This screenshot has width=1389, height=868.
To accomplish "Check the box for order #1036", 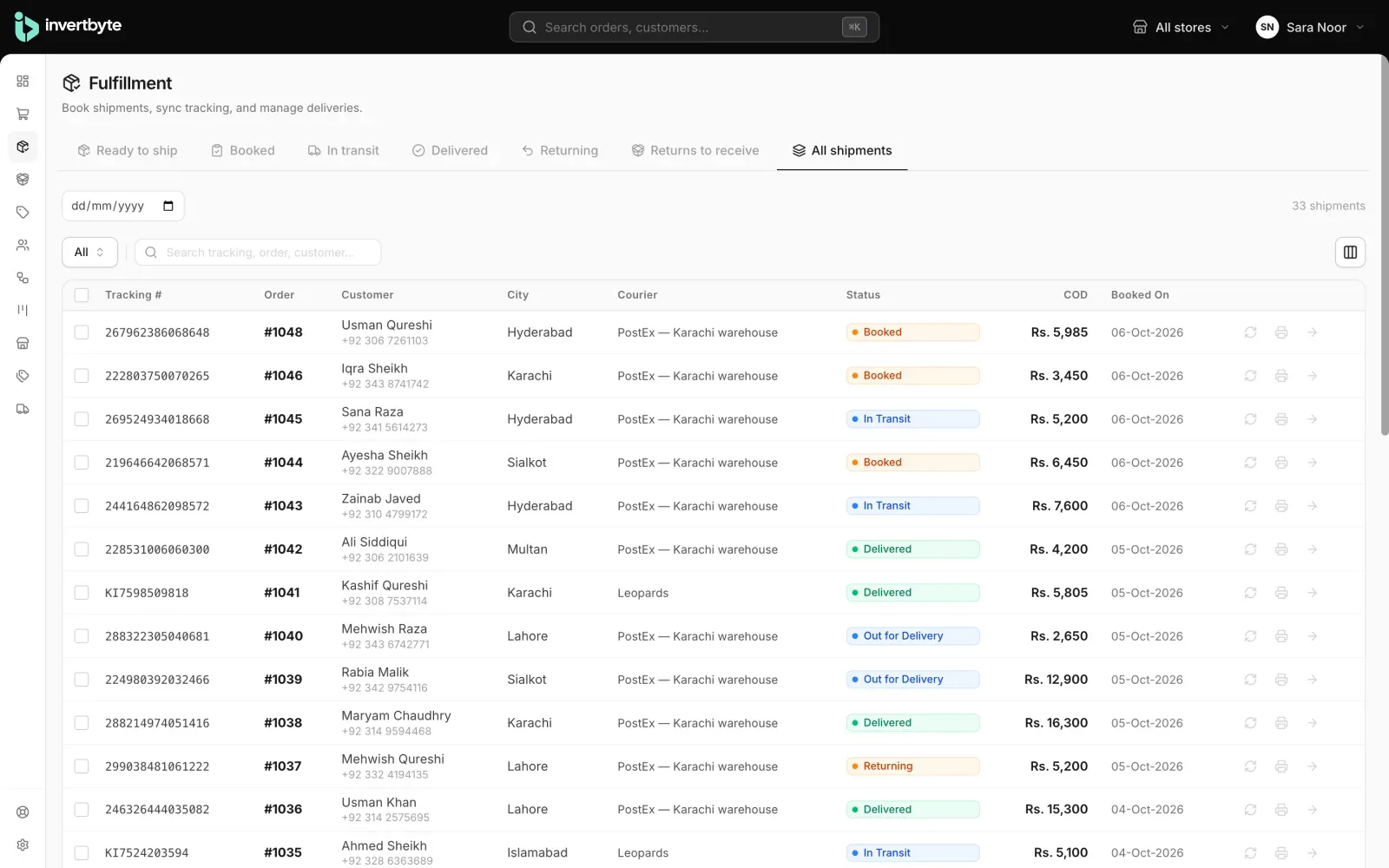I will click(x=82, y=810).
